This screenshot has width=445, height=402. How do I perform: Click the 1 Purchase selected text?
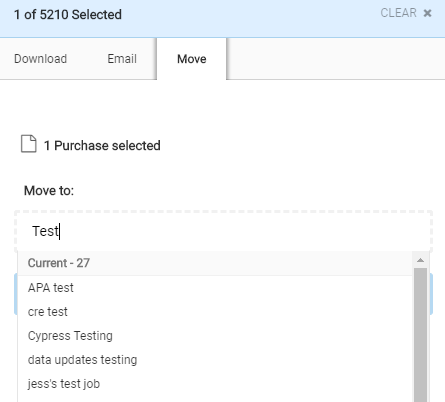pos(102,146)
